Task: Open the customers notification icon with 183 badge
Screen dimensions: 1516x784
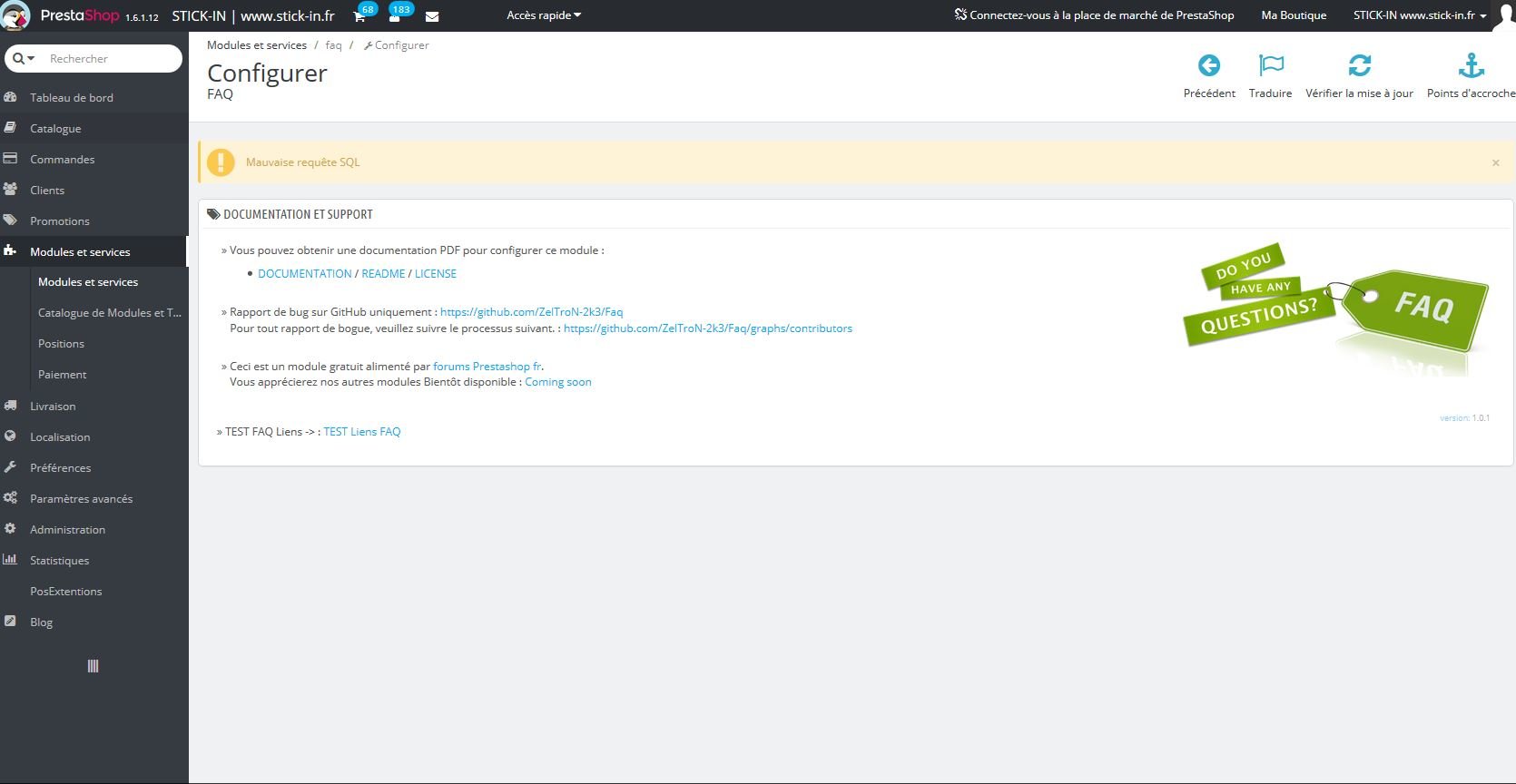Action: (x=395, y=16)
